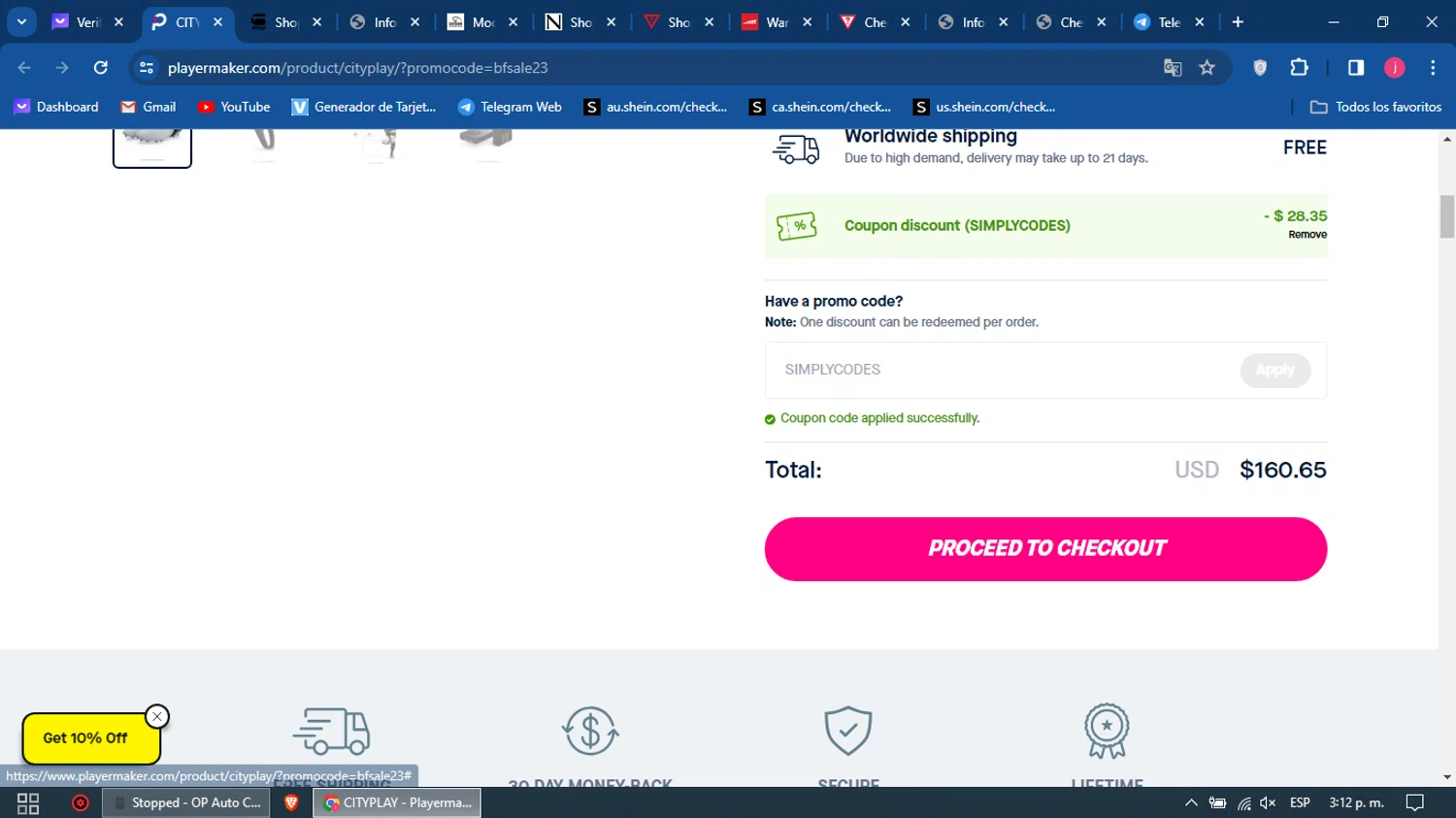Screen dimensions: 1456x818
Task: Bookmark this page with the star
Action: (1207, 67)
